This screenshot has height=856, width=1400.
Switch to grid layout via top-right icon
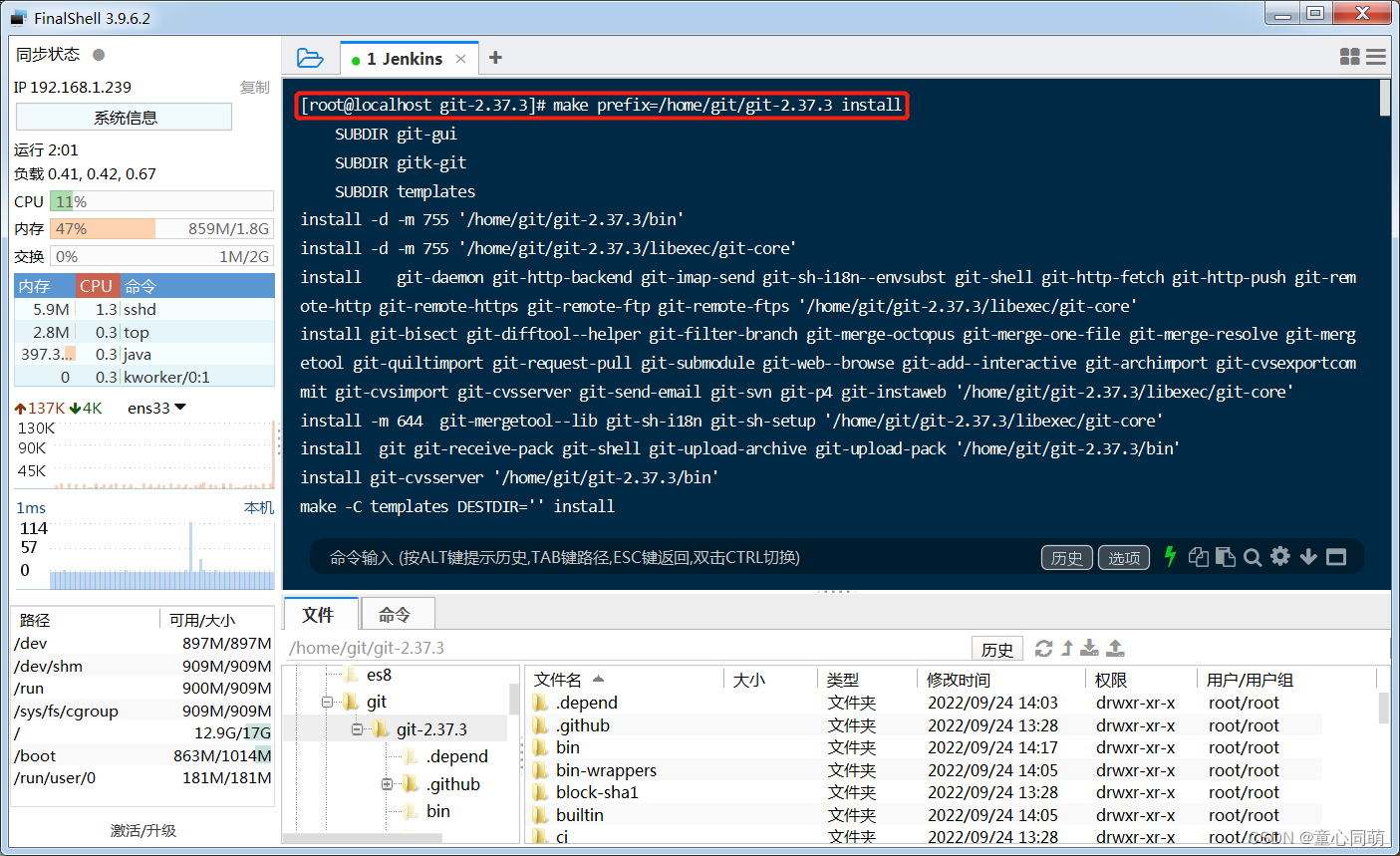click(1349, 57)
